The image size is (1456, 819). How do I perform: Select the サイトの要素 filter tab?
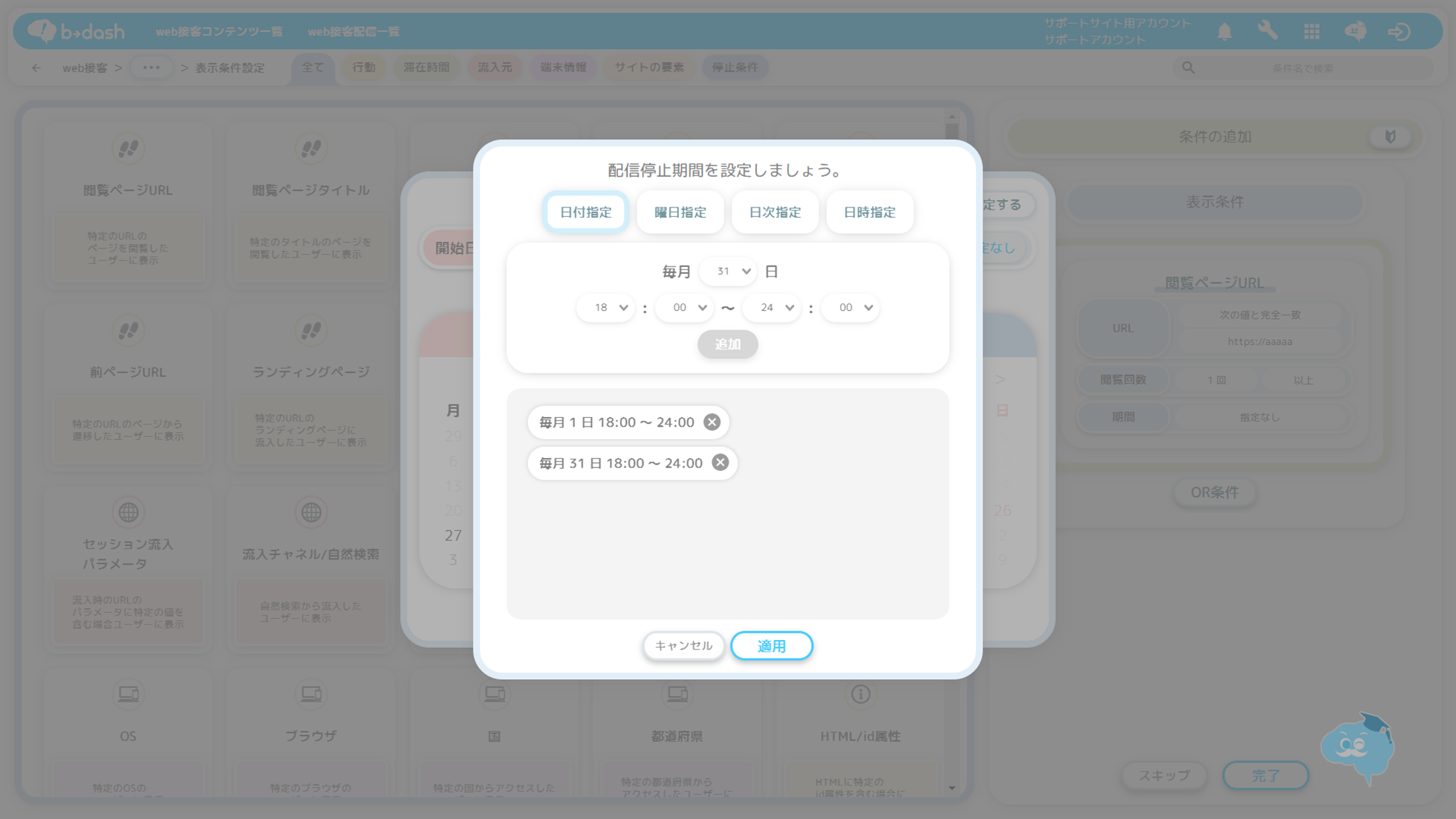click(649, 68)
